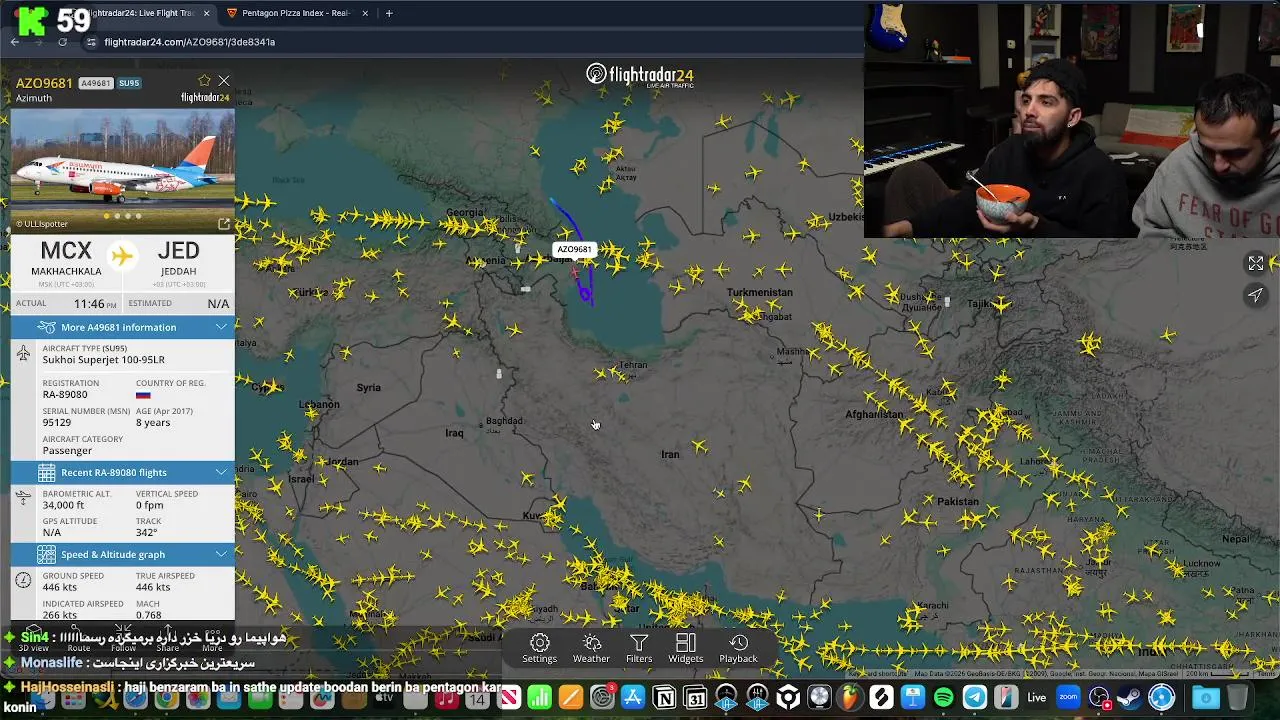The height and width of the screenshot is (720, 1280).
Task: Open Spotify from the dock
Action: tap(943, 697)
